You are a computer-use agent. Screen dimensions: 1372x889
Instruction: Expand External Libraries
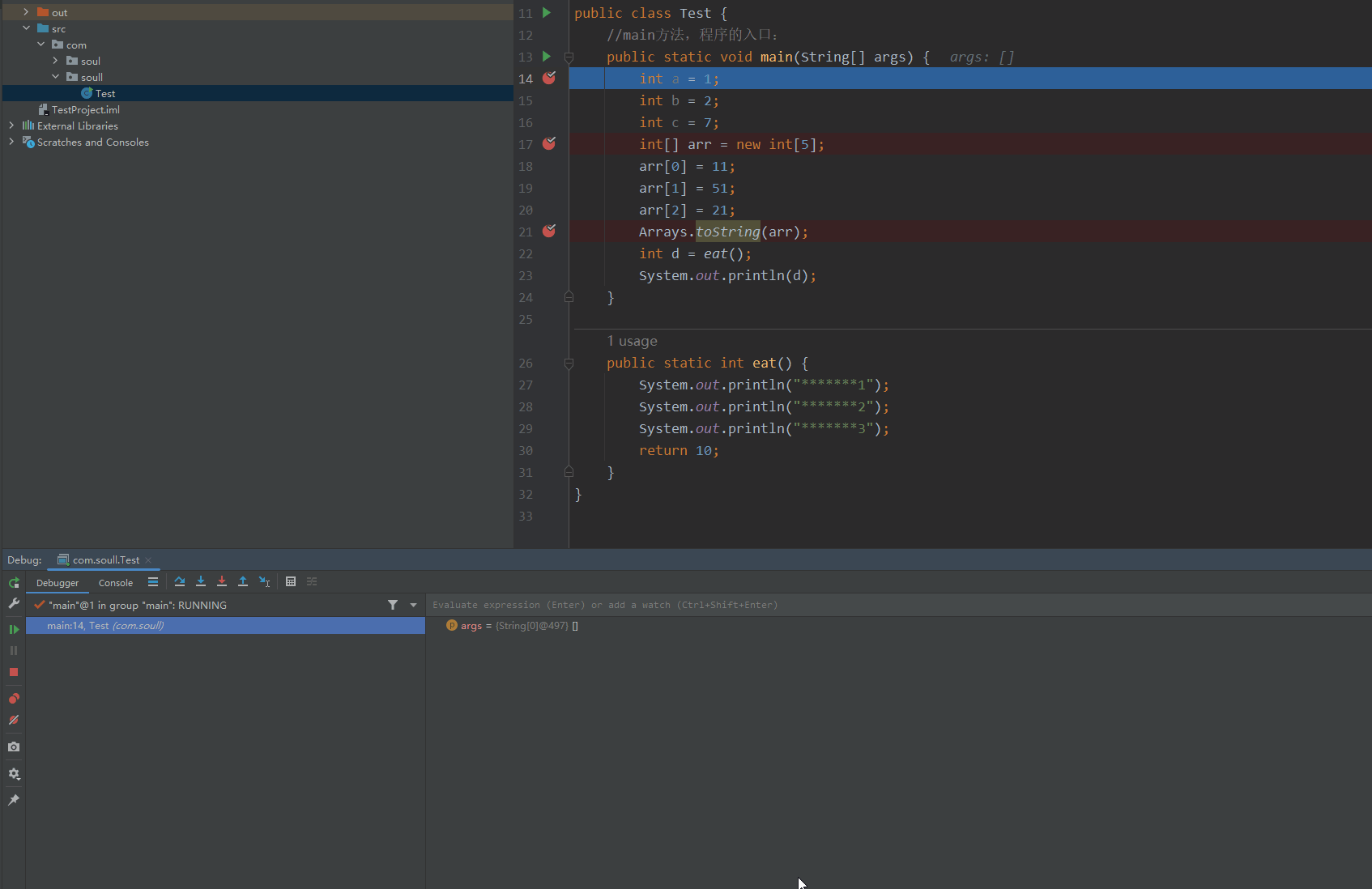pos(11,125)
